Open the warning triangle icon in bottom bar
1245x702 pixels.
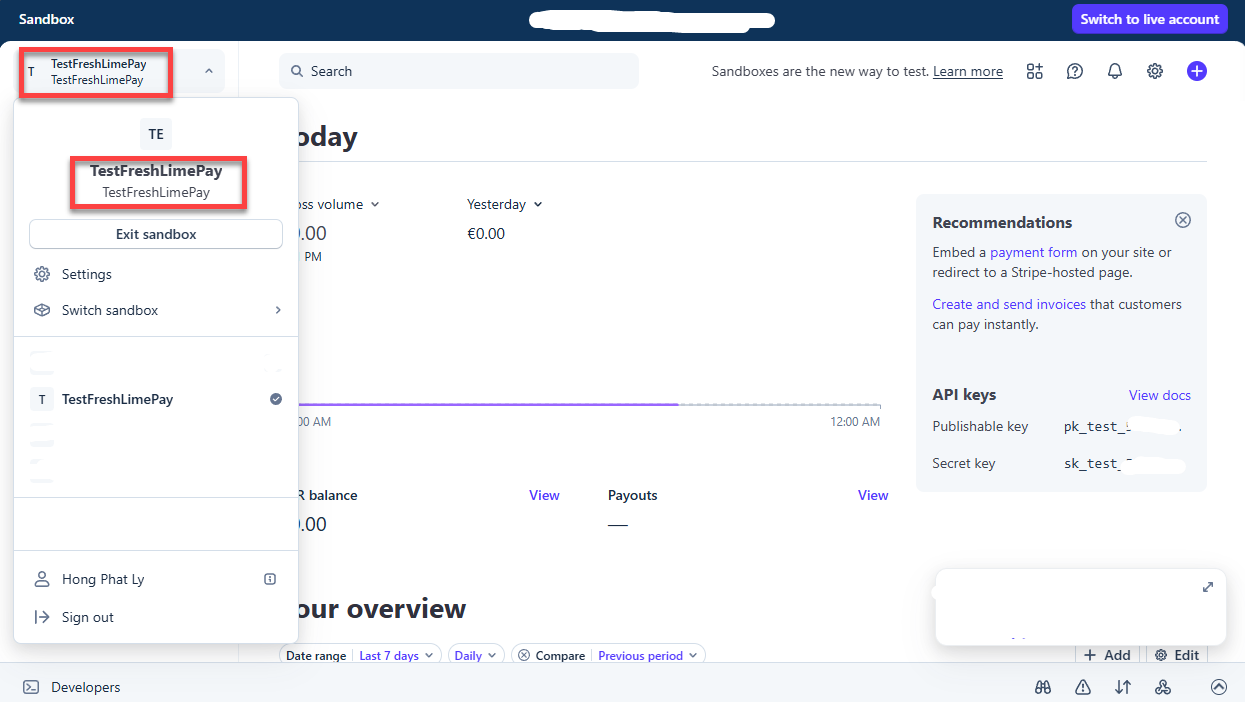[x=1083, y=687]
